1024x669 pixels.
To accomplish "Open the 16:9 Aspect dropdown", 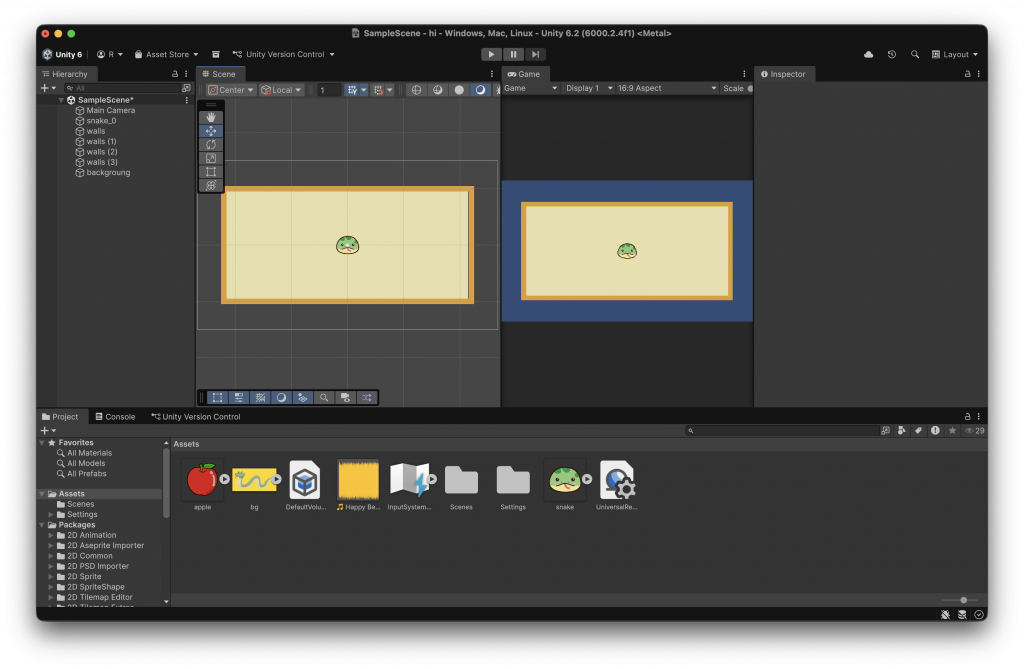I will (x=666, y=88).
